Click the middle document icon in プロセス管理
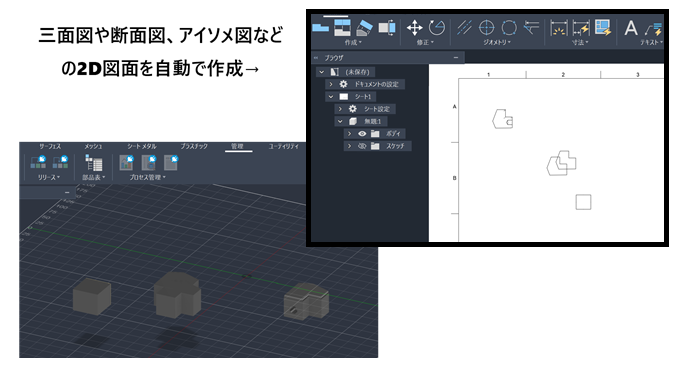 [x=148, y=162]
